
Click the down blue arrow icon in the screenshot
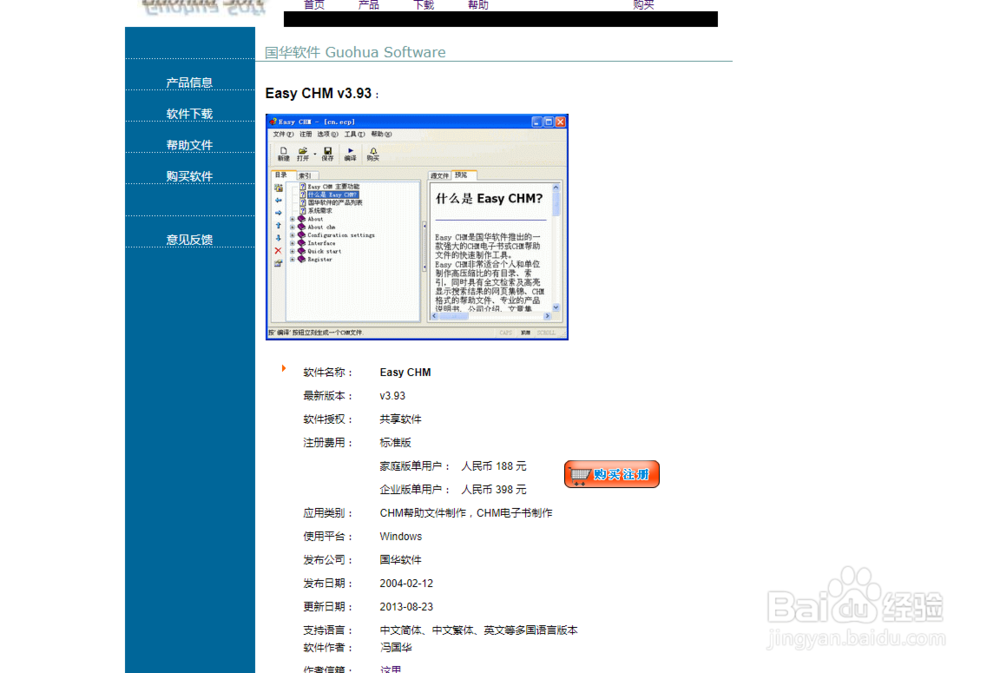click(278, 238)
